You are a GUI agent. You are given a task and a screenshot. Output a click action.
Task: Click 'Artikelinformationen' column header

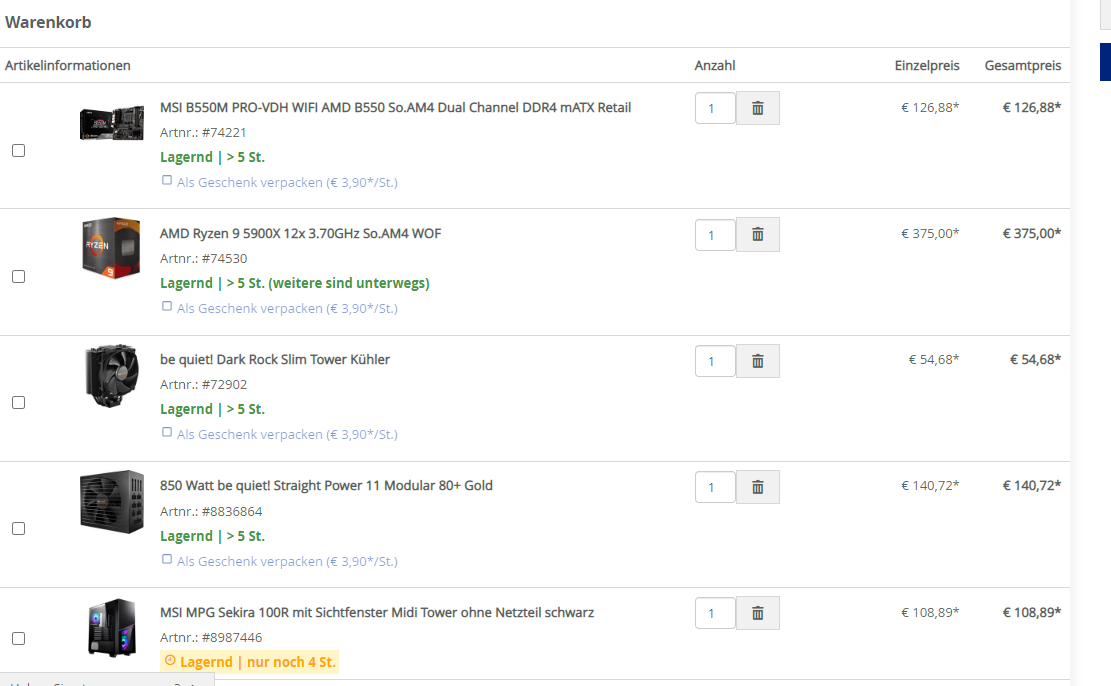tap(67, 65)
